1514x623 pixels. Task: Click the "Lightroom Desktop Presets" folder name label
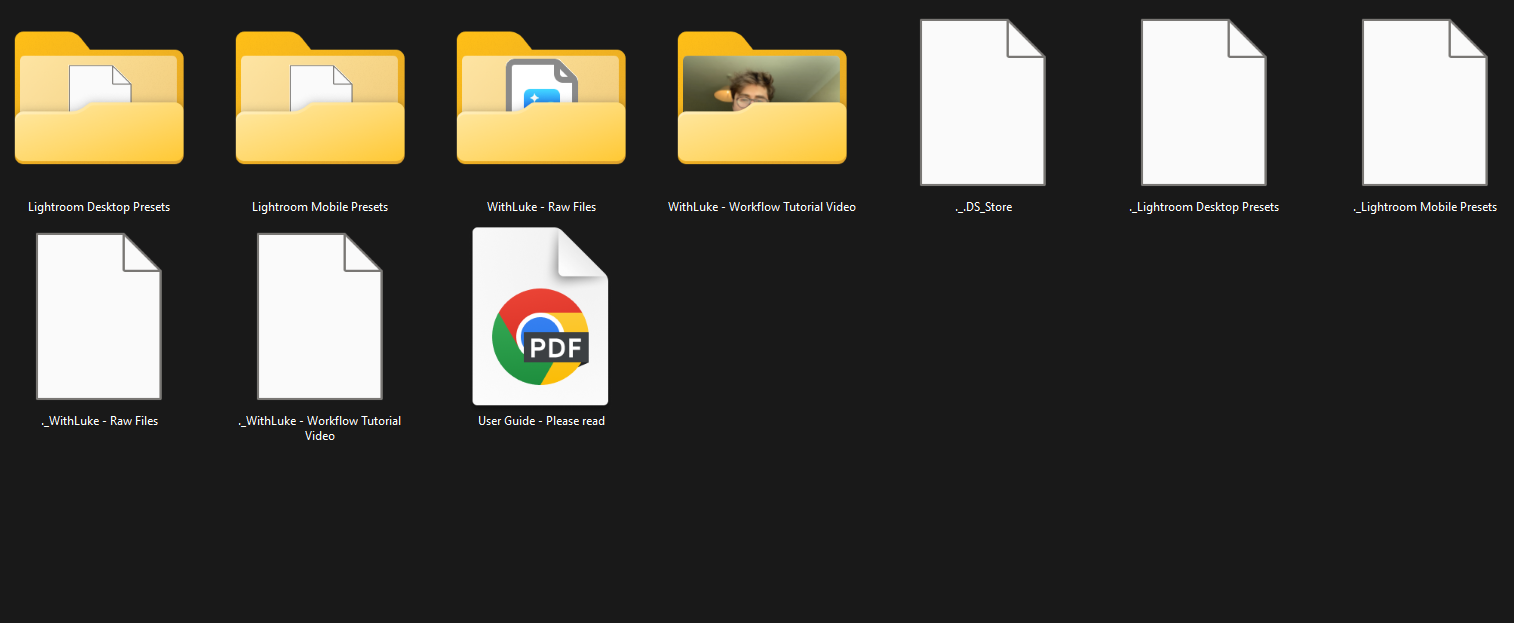99,207
